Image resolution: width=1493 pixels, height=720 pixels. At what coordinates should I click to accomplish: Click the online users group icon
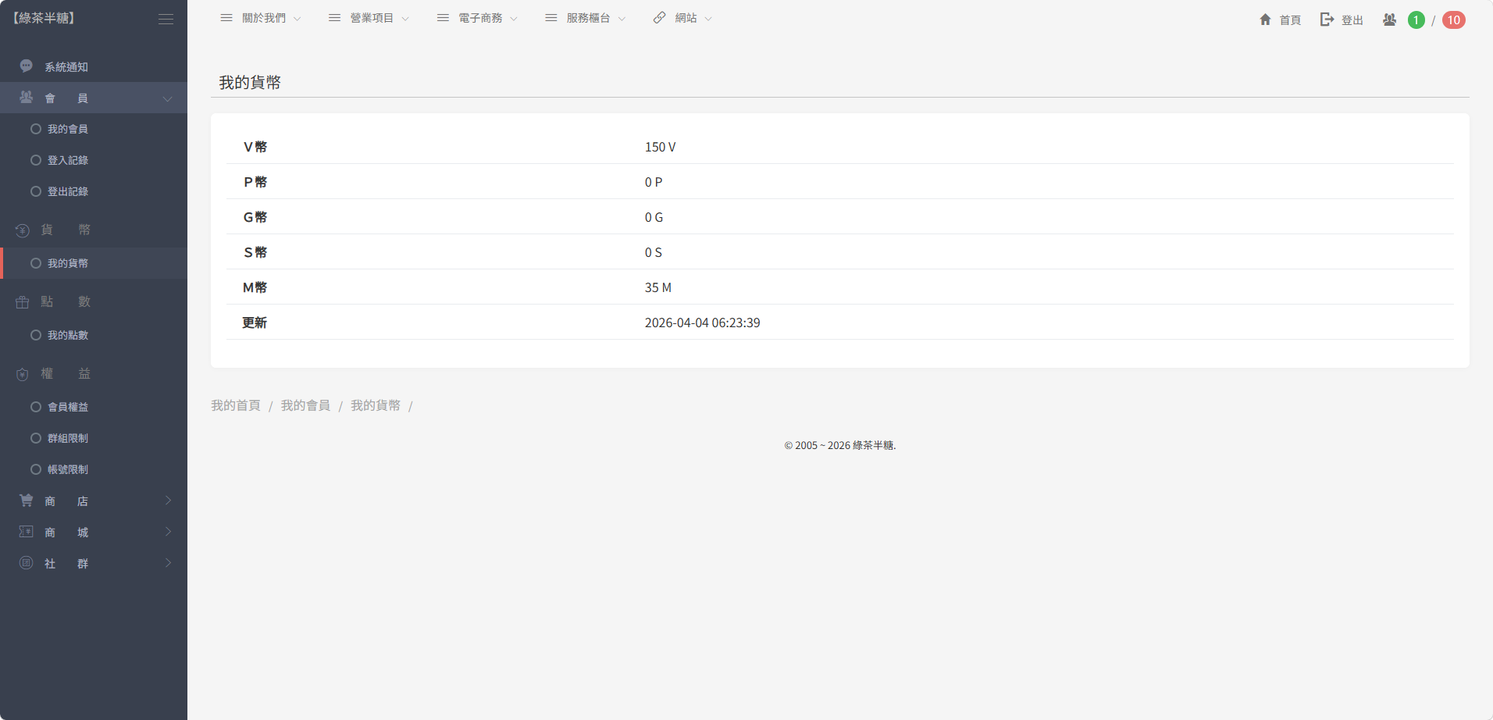1389,19
